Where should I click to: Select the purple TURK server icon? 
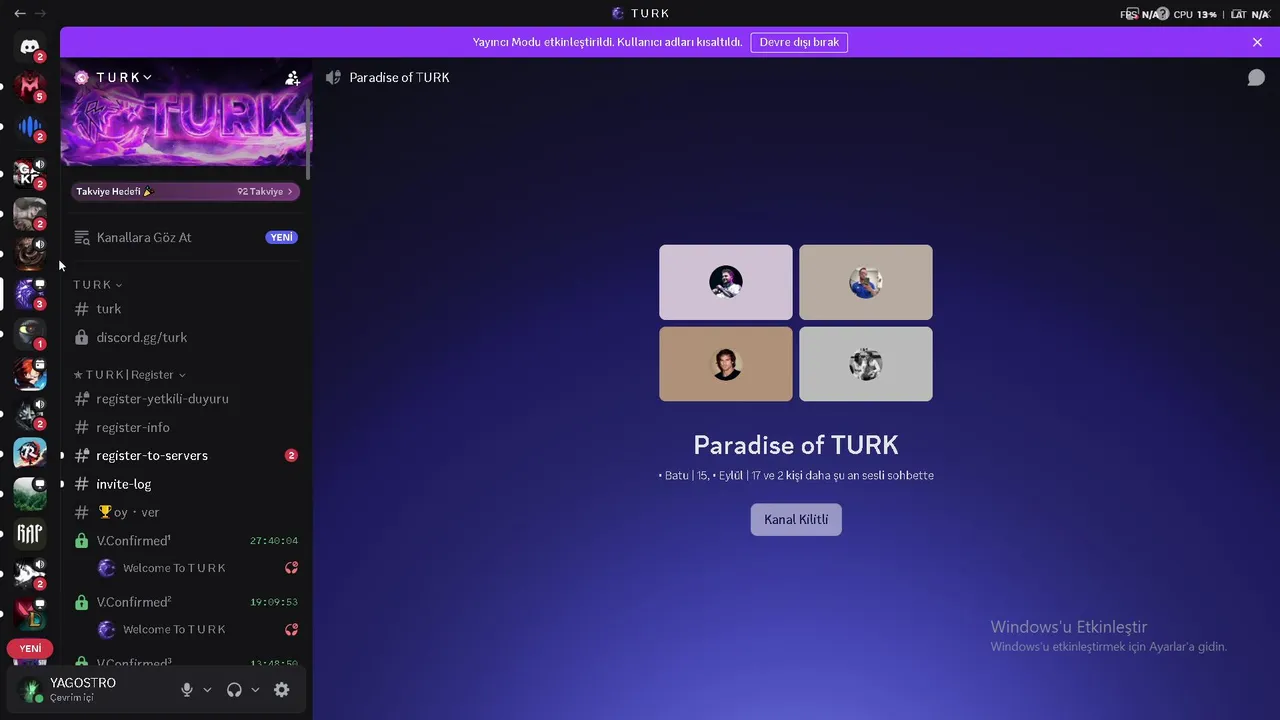point(28,294)
